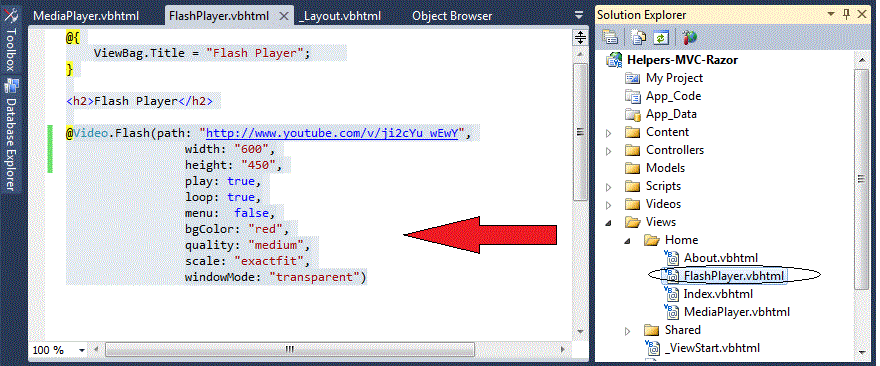This screenshot has height=366, width=880.
Task: Expand the Shared folder
Action: pos(628,331)
